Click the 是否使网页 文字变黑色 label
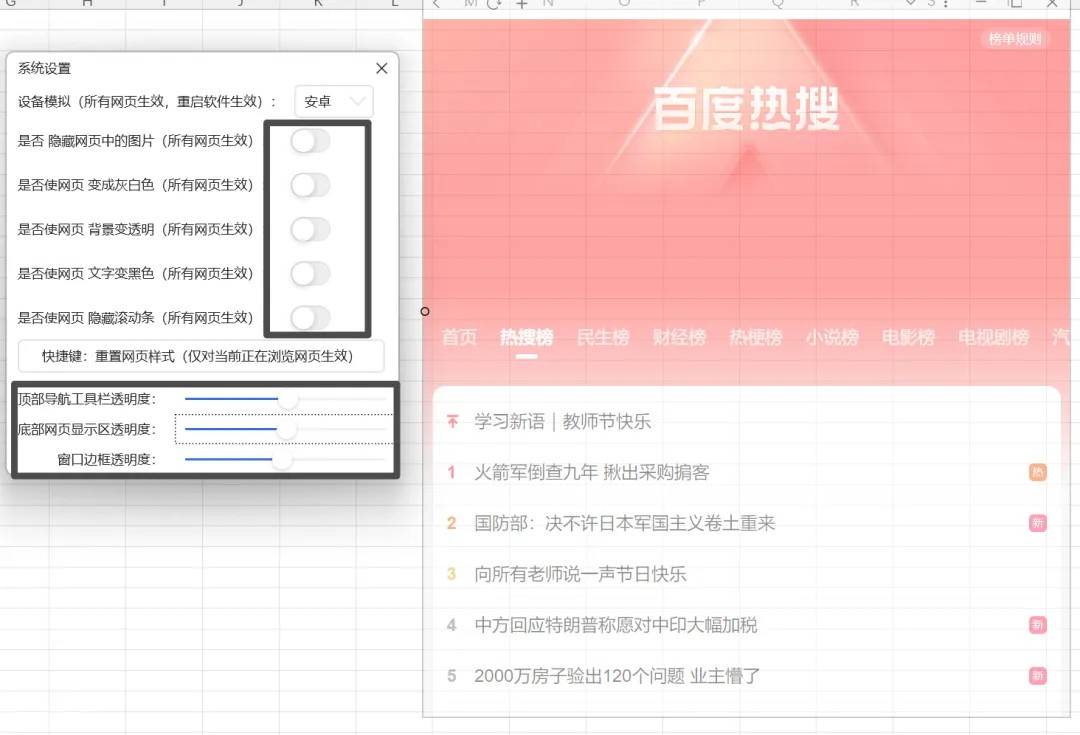The image size is (1080, 735). [135, 273]
